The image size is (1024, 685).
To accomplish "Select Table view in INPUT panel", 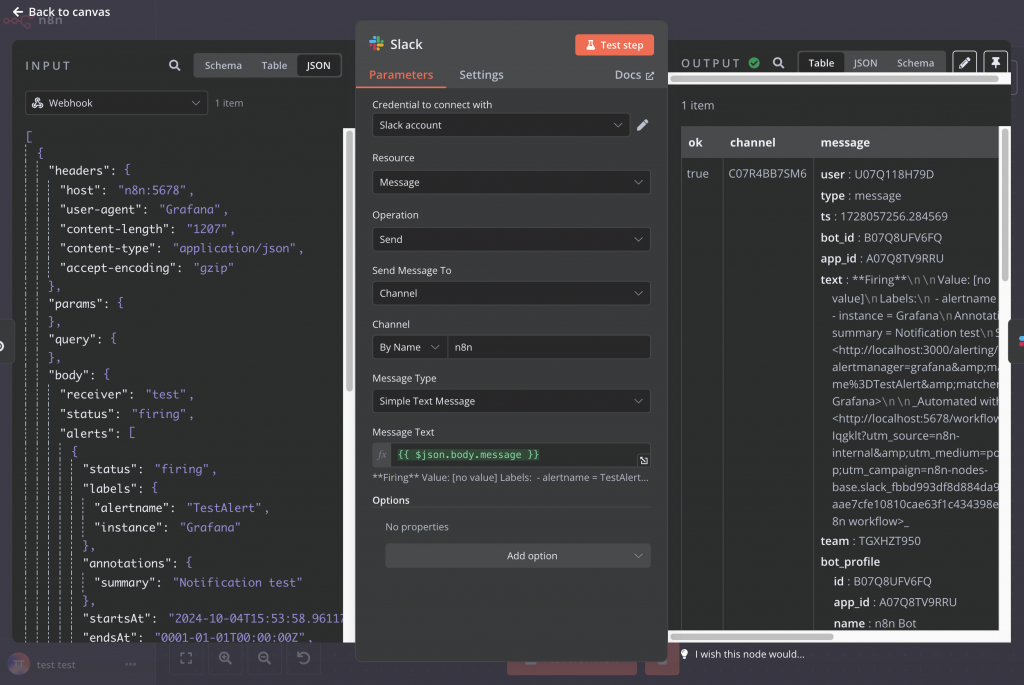I will pyautogui.click(x=274, y=65).
